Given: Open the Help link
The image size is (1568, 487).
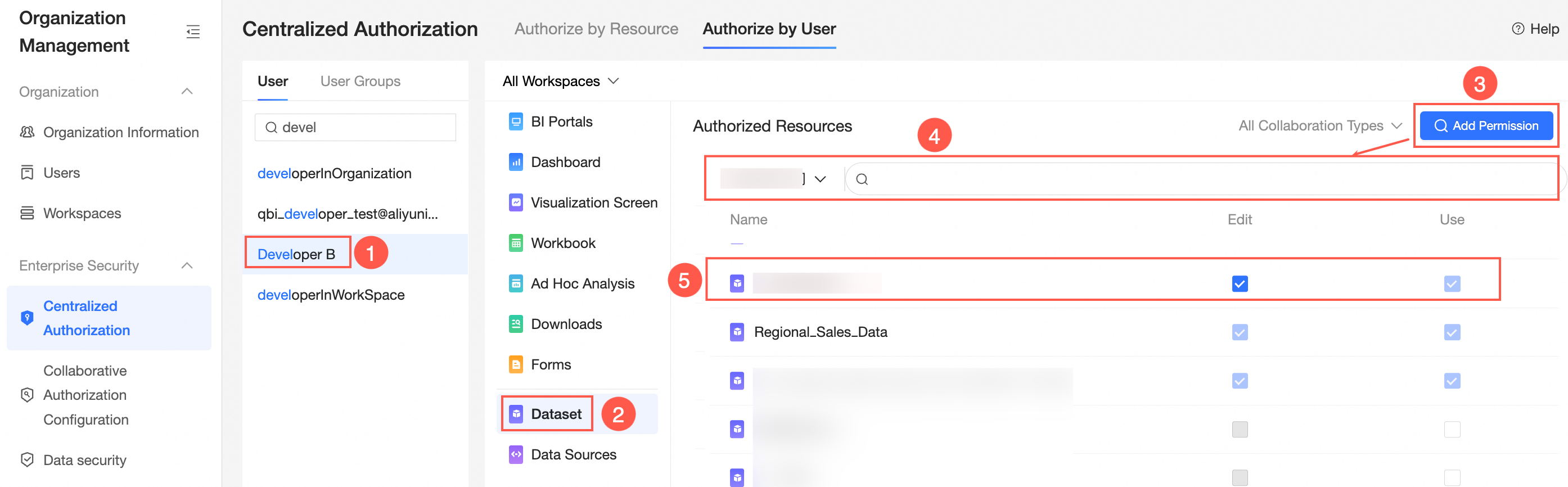Looking at the screenshot, I should [1536, 29].
